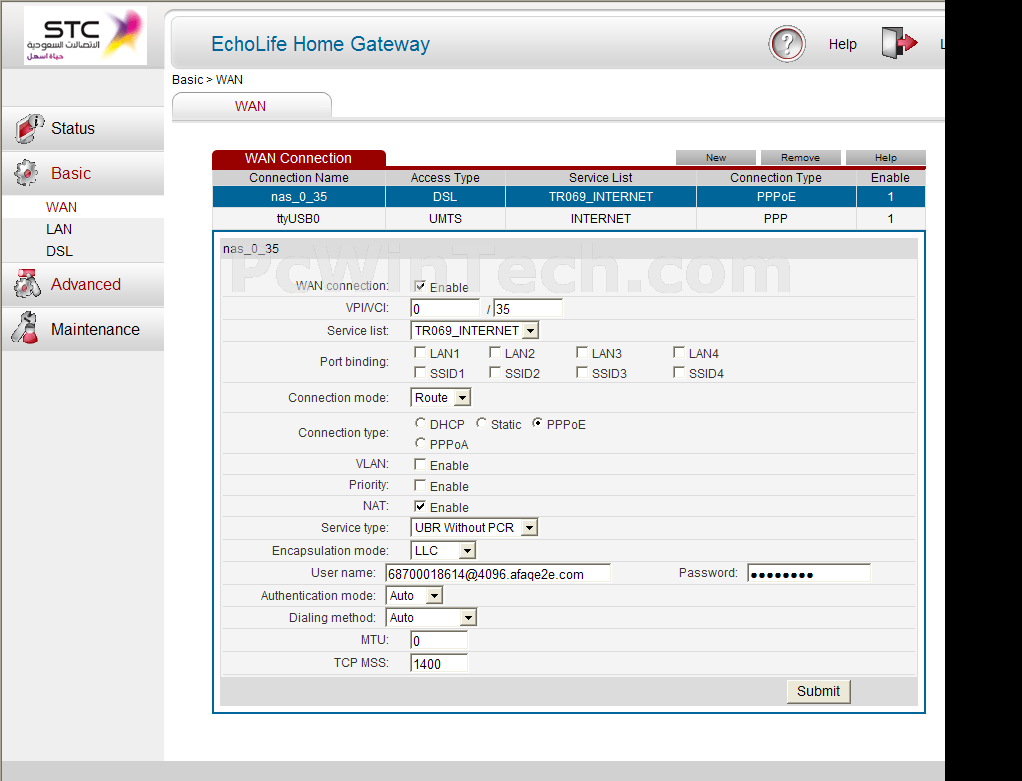Screen dimensions: 1022x781
Task: Click the STC logo
Action: (85, 36)
